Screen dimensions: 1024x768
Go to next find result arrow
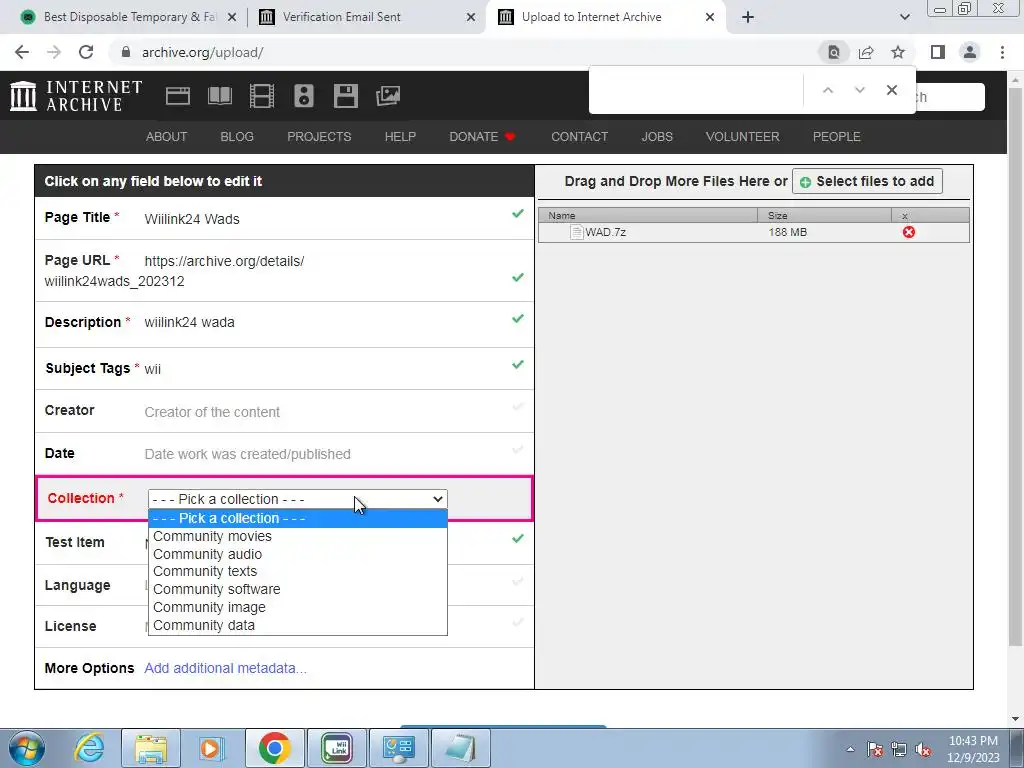point(859,90)
